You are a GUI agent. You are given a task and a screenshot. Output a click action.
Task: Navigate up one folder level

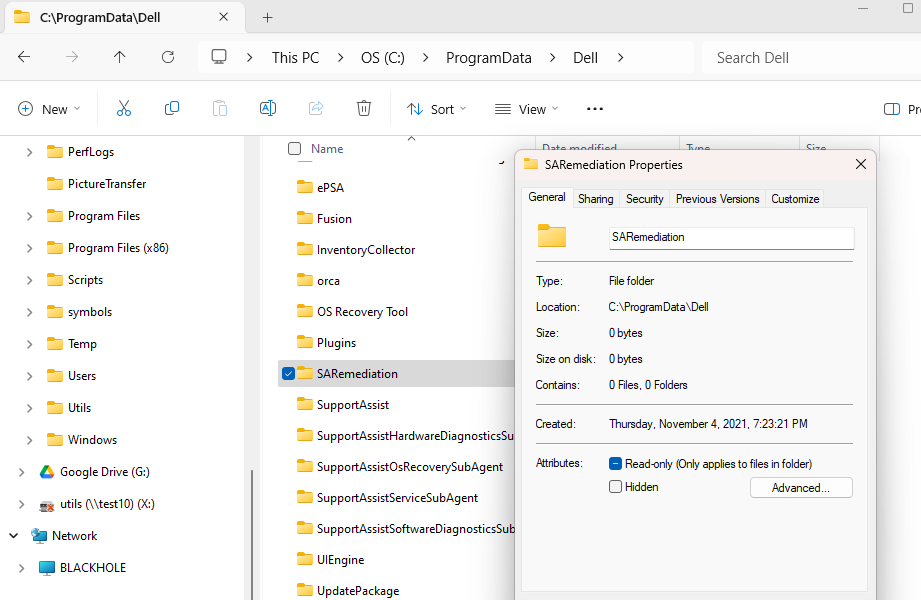(x=119, y=57)
